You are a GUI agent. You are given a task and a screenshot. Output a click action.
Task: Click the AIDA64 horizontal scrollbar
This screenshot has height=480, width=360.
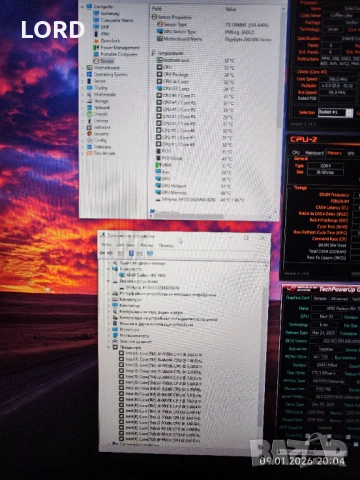coord(188,216)
